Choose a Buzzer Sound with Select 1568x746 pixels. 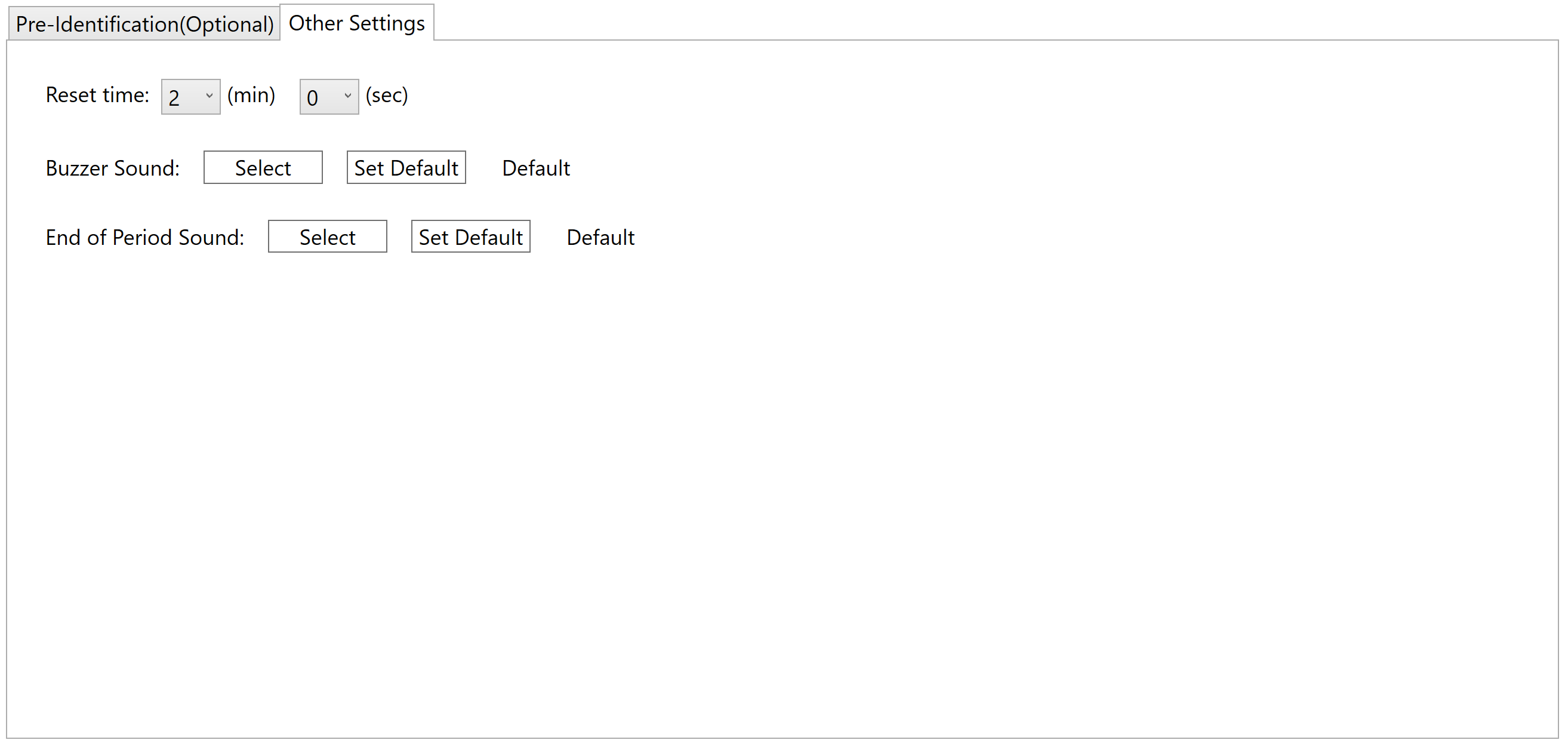point(263,167)
